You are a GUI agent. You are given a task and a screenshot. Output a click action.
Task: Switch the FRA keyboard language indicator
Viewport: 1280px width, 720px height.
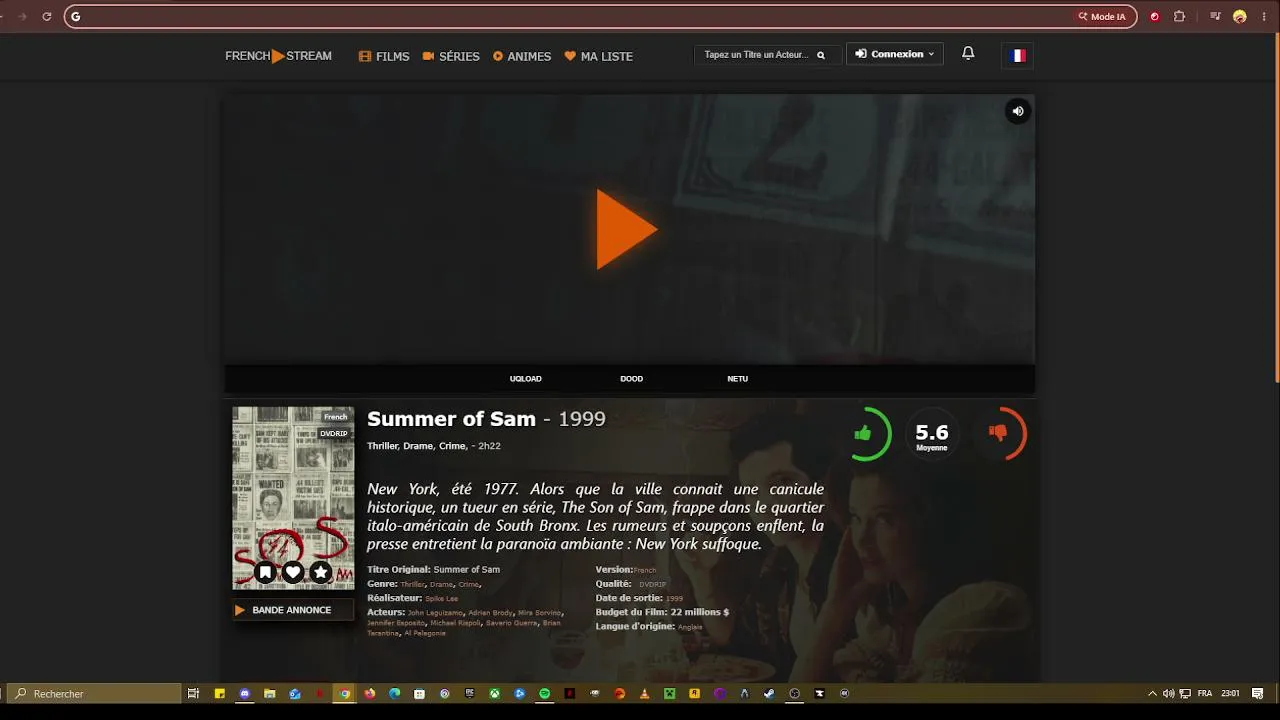[1205, 693]
